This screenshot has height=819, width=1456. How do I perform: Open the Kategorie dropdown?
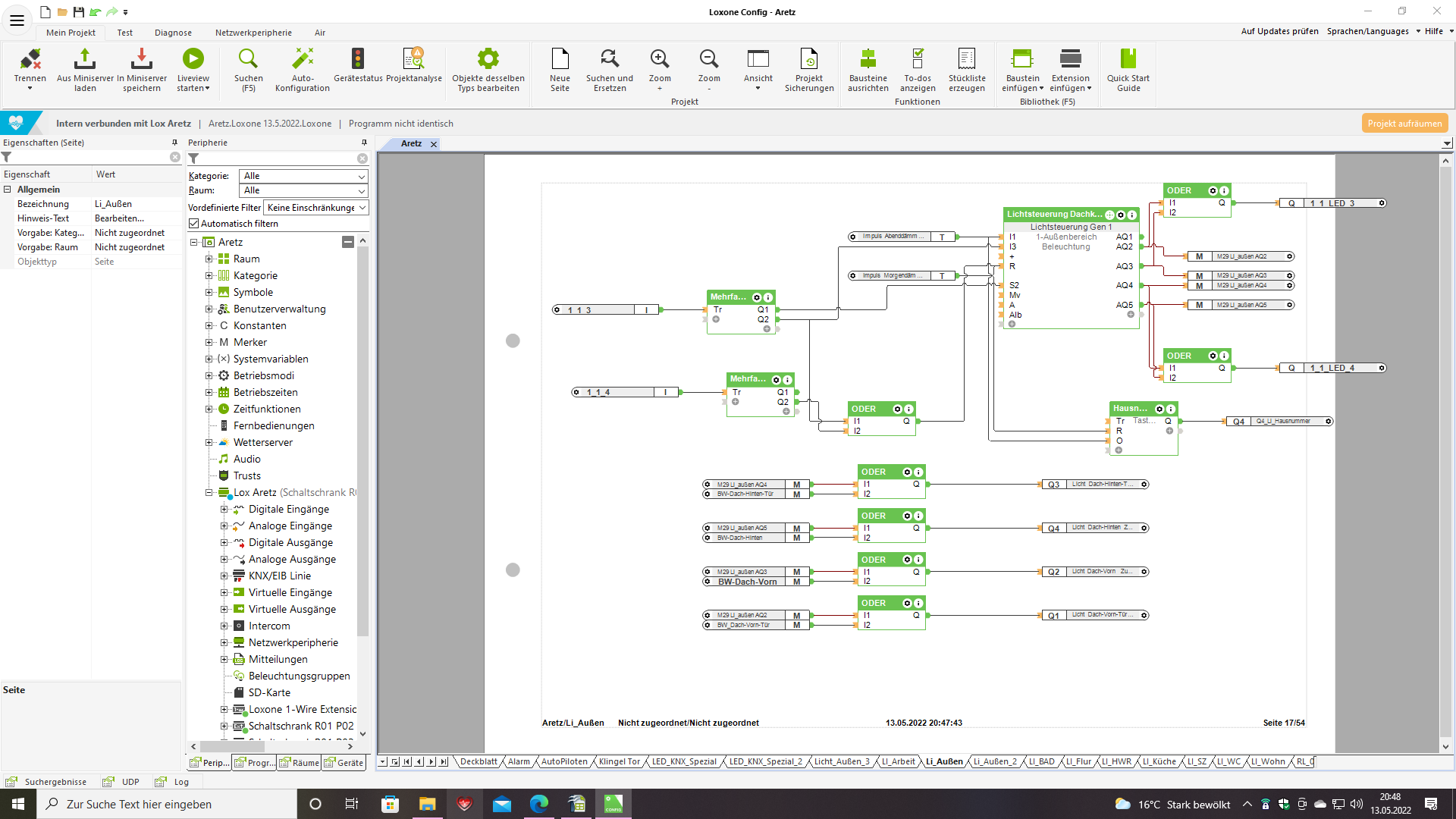(303, 176)
